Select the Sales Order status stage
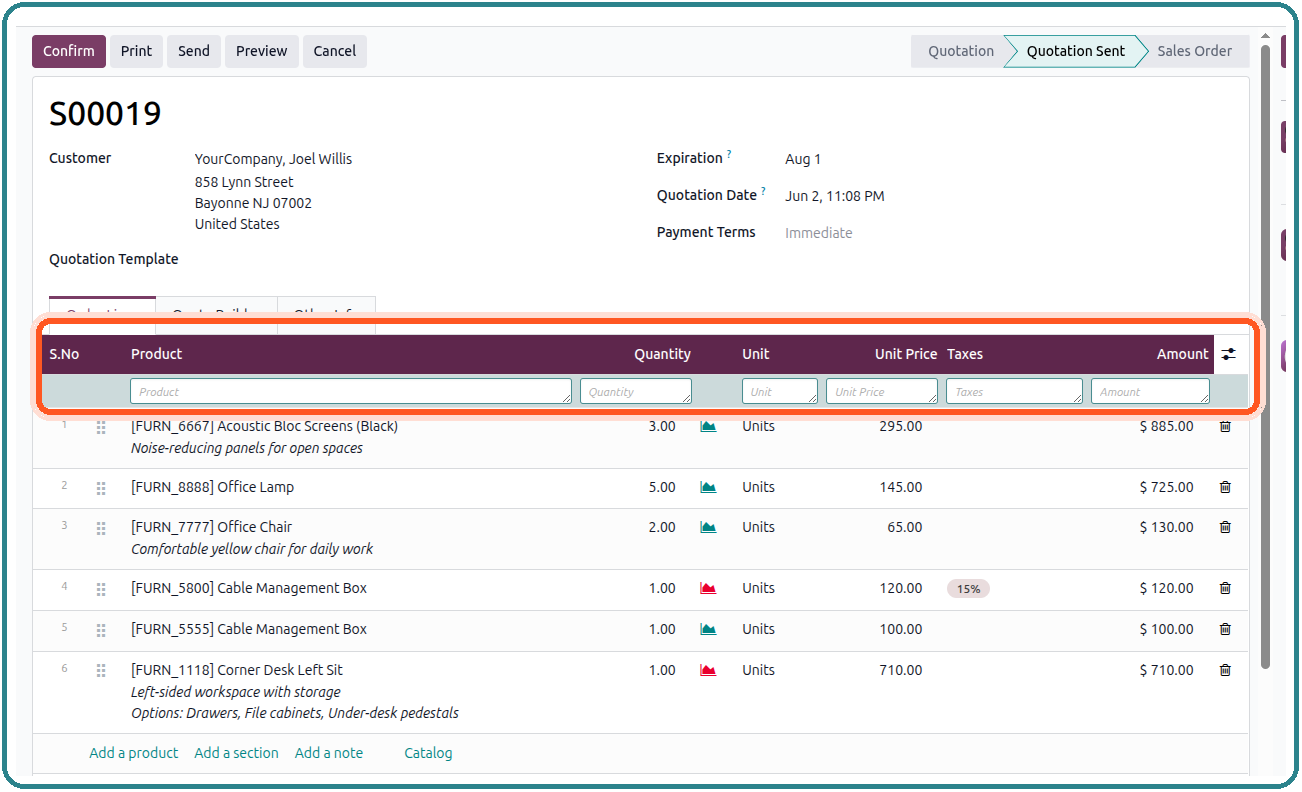The width and height of the screenshot is (1302, 792). (x=1195, y=51)
